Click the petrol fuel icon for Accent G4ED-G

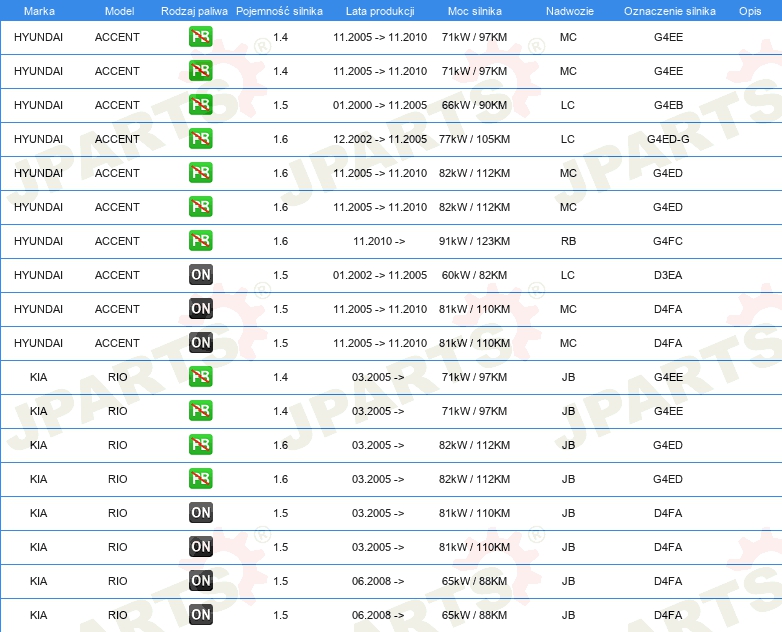click(x=200, y=139)
